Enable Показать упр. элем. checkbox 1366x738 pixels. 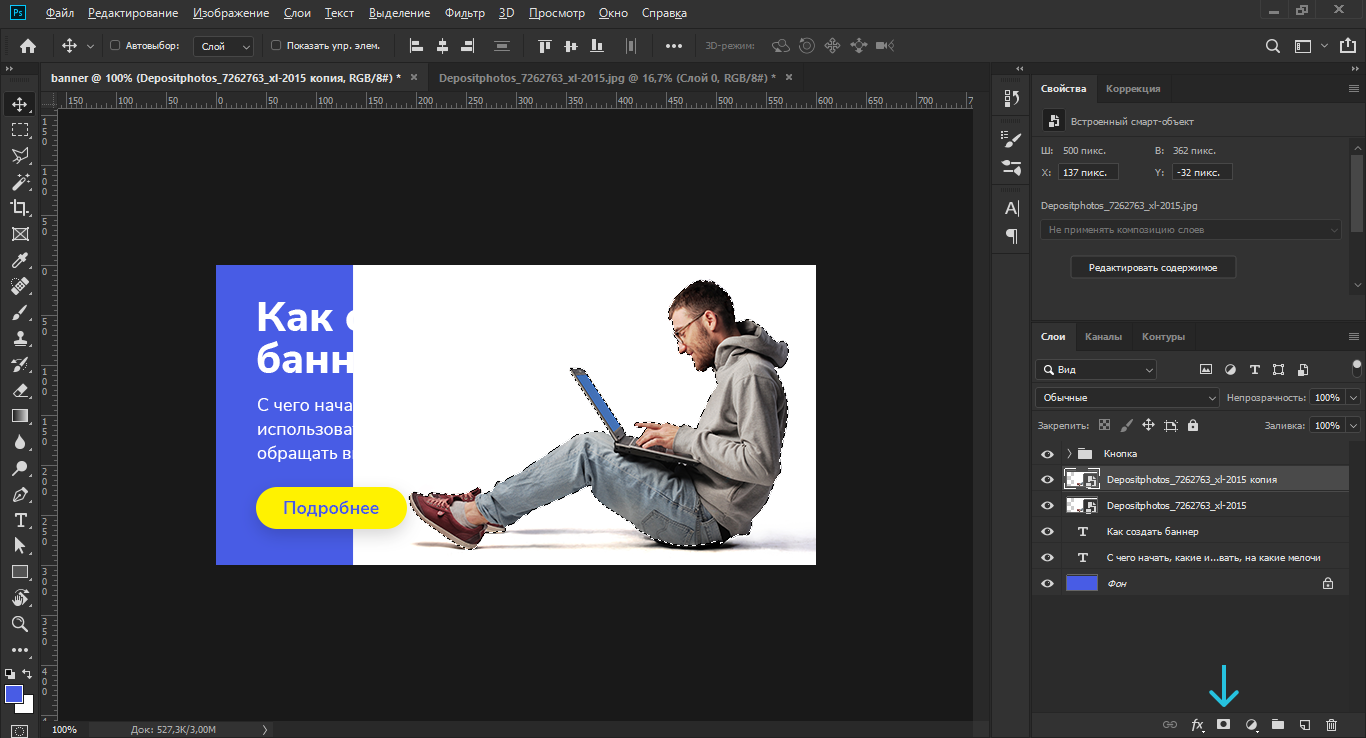click(x=277, y=46)
